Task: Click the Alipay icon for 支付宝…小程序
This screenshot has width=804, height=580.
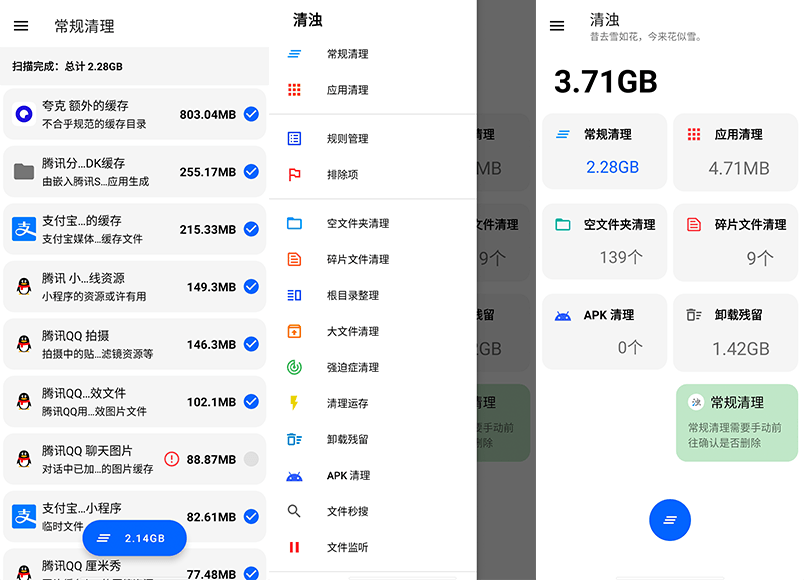Action: (x=24, y=516)
